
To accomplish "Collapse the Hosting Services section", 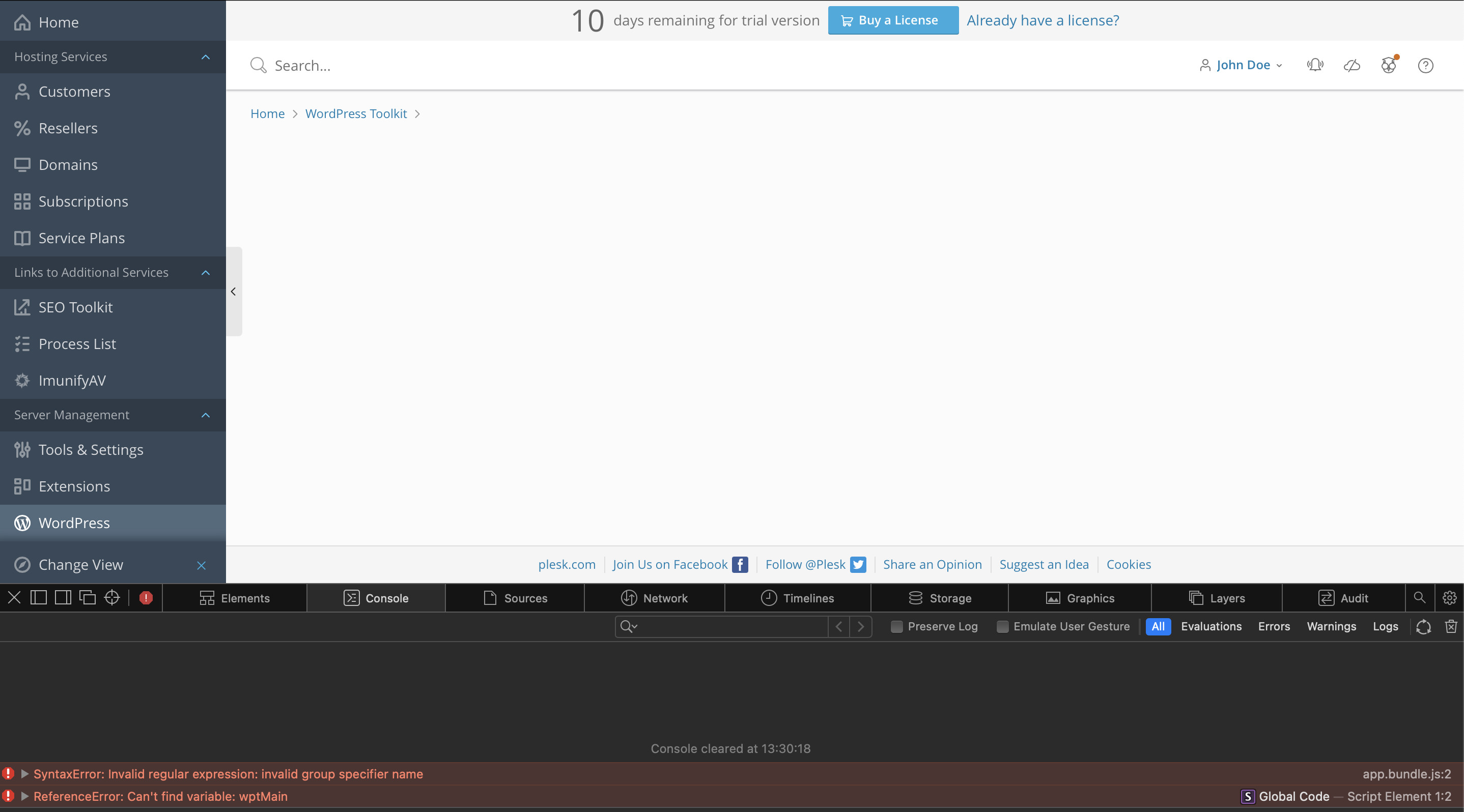I will 206,57.
